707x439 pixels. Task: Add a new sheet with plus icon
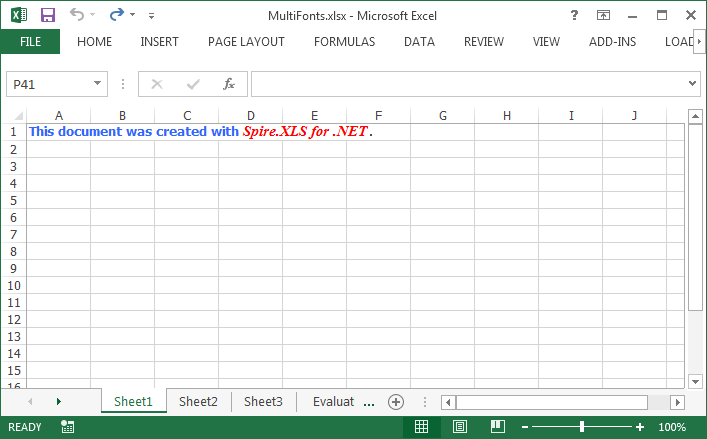click(x=396, y=402)
